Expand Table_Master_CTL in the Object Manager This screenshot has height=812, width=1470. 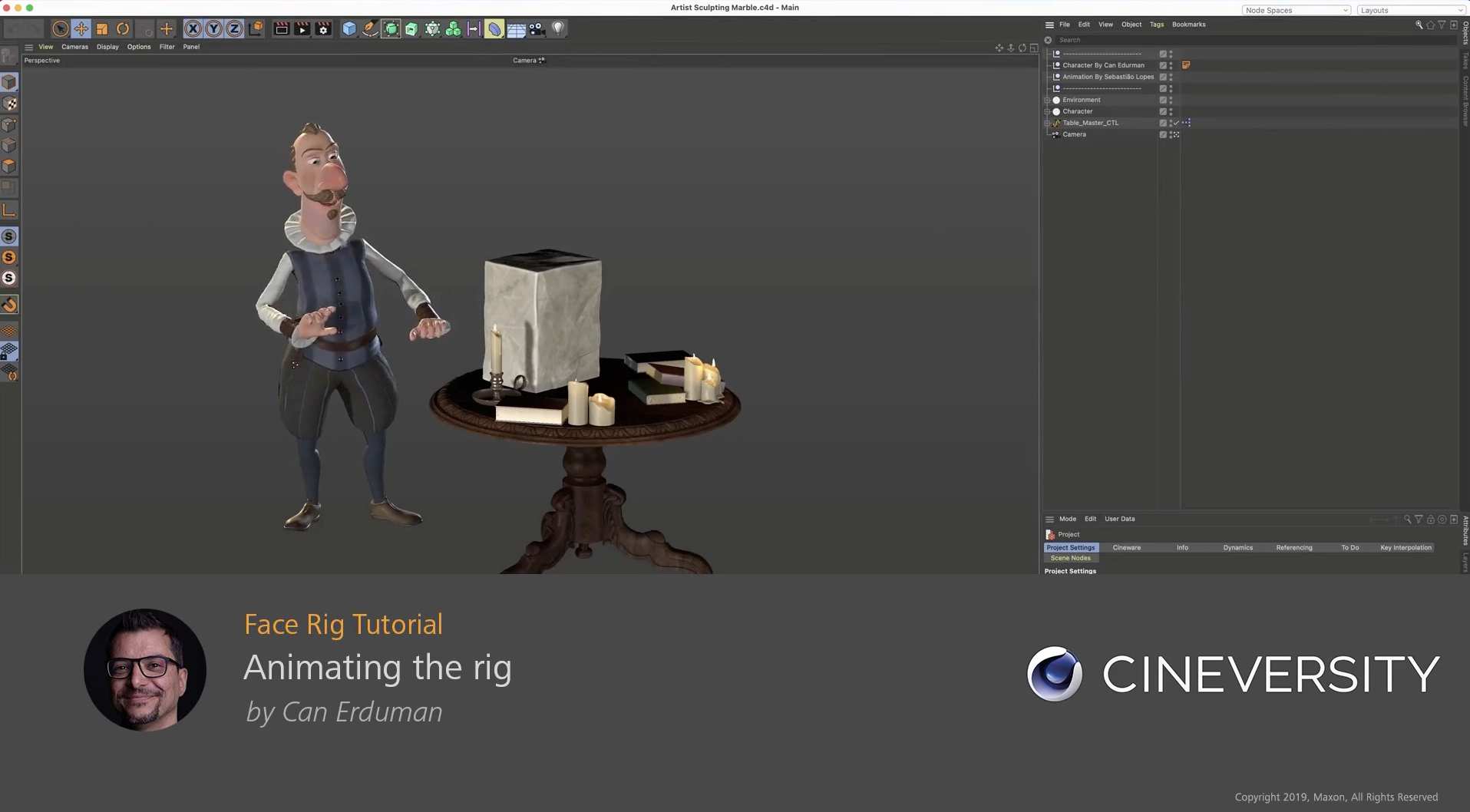tap(1046, 123)
